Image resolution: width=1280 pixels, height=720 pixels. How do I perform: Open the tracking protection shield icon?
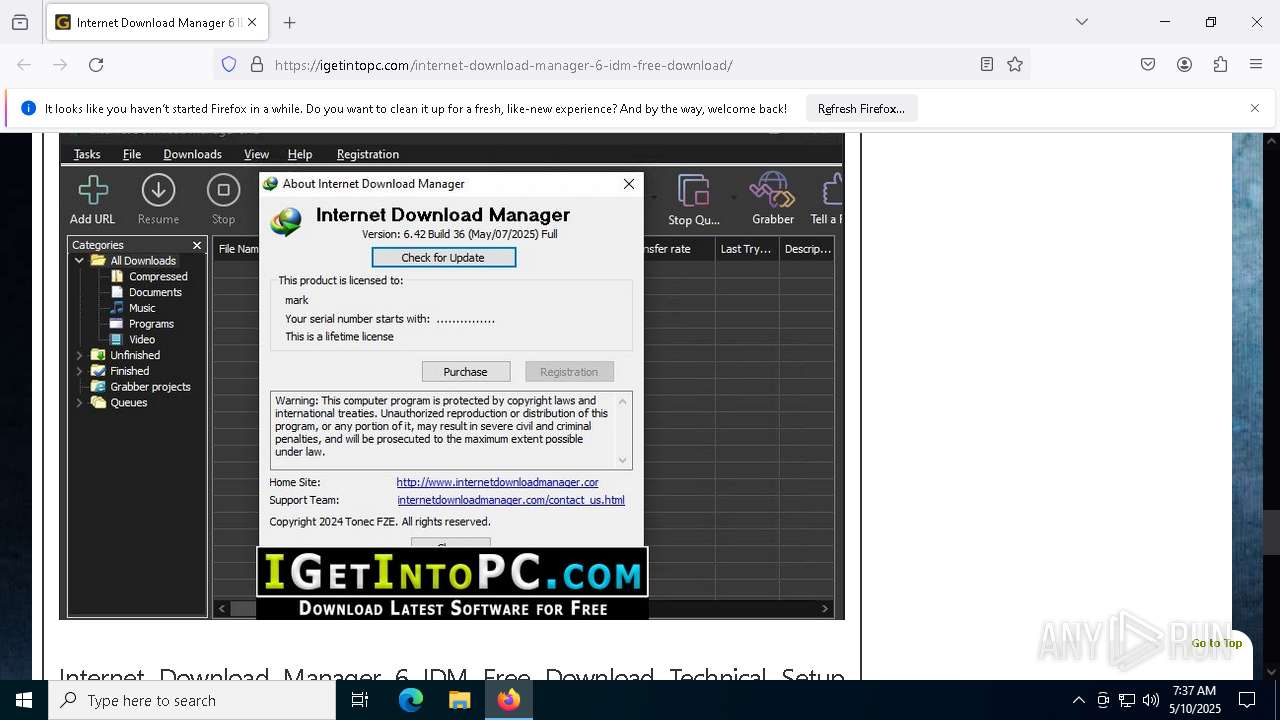tap(229, 65)
